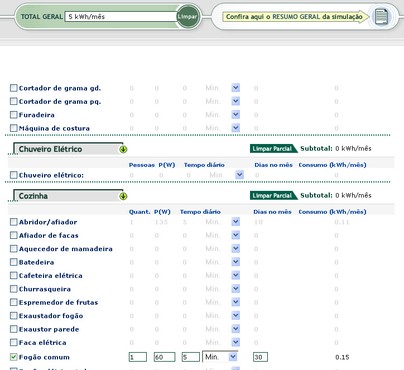Check the Aquecedor de mamadeira checkbox
Viewport: 404px width, 370px height.
click(13, 249)
